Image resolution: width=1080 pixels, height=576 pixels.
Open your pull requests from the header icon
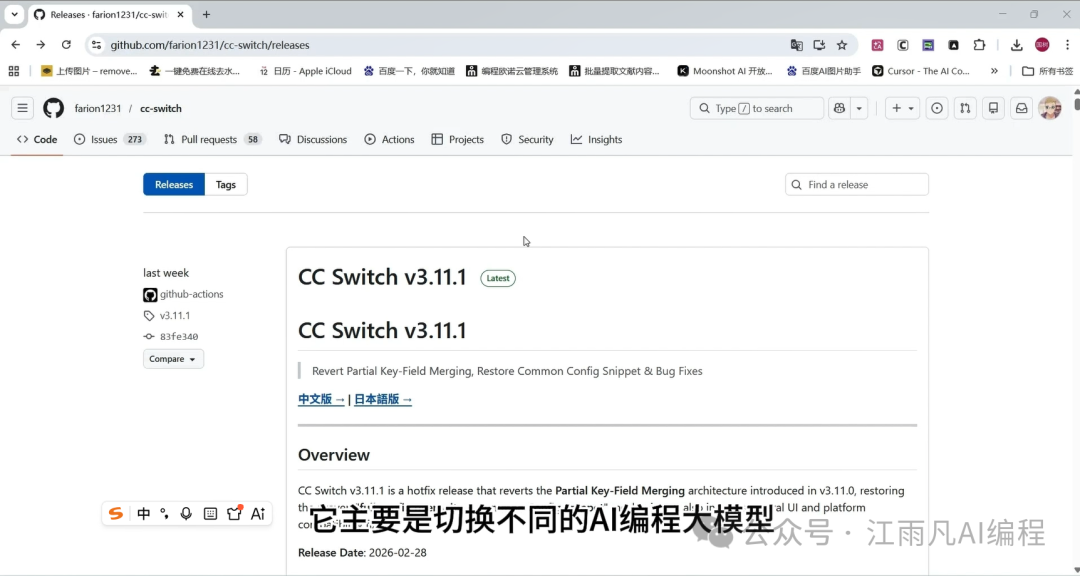965,108
